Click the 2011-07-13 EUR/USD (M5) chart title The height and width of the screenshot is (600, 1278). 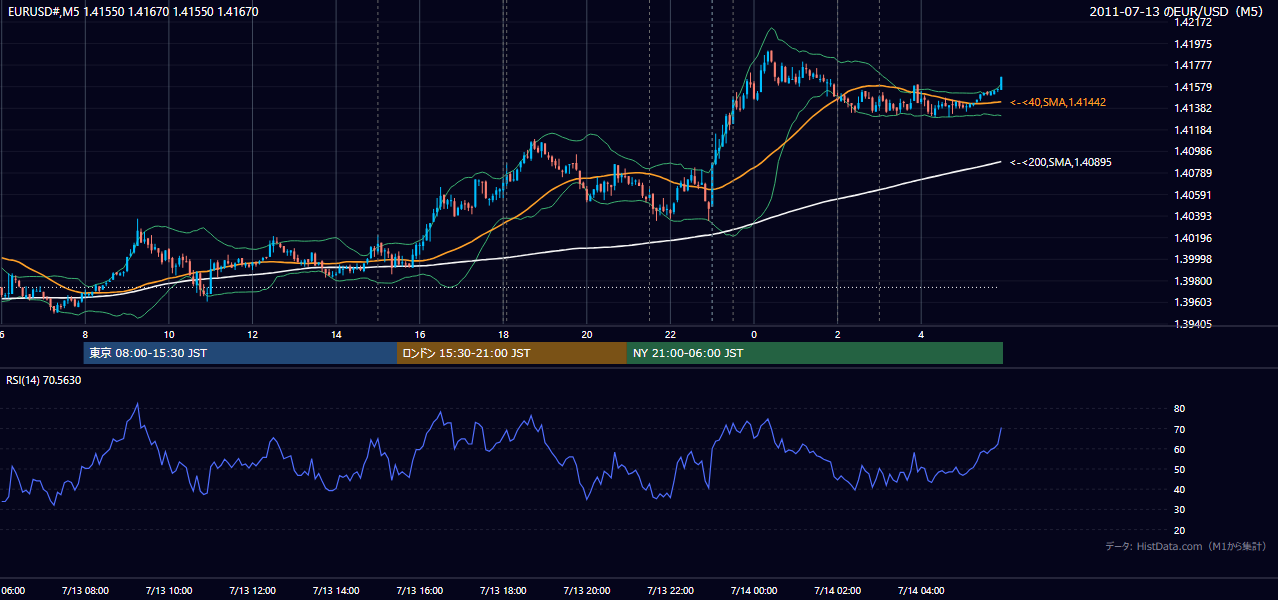[x=1177, y=11]
